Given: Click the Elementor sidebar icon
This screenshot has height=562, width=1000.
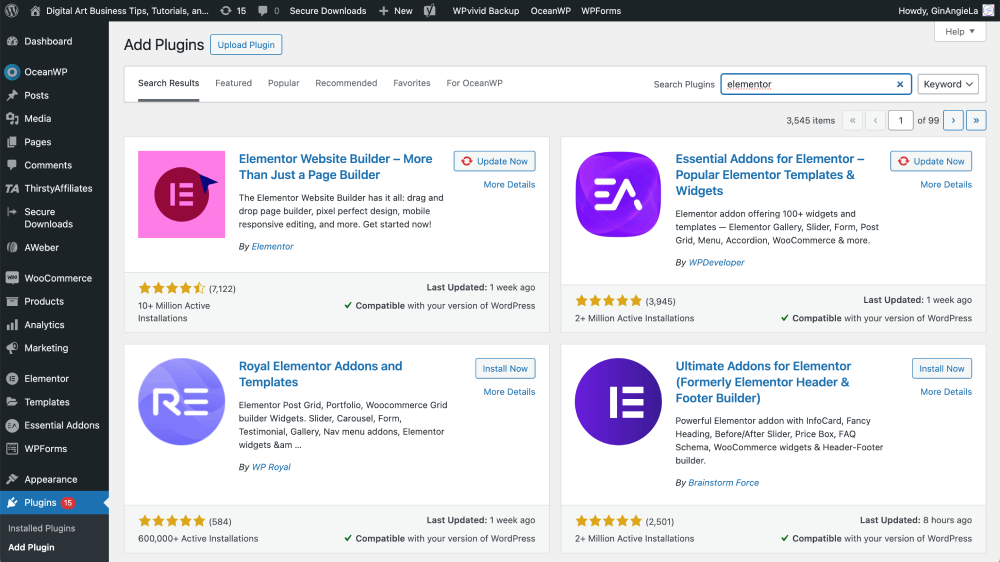Looking at the screenshot, I should pos(12,379).
